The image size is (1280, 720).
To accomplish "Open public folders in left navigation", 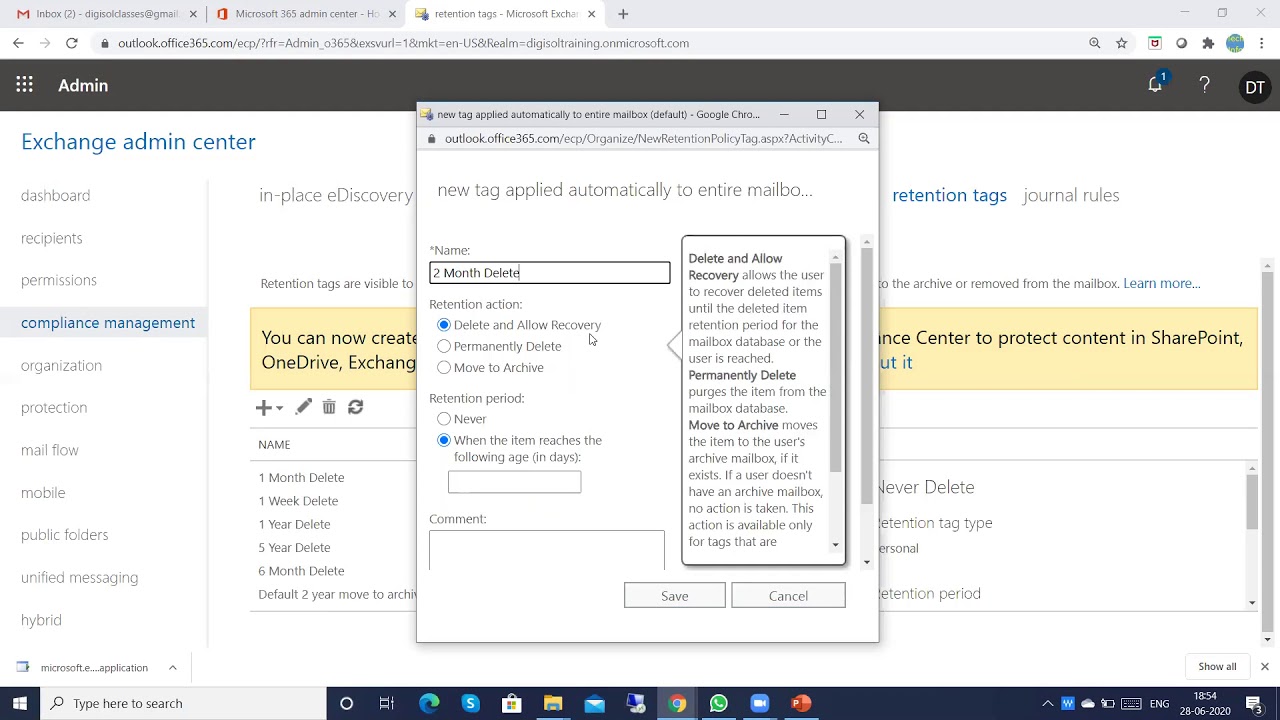I will (65, 535).
